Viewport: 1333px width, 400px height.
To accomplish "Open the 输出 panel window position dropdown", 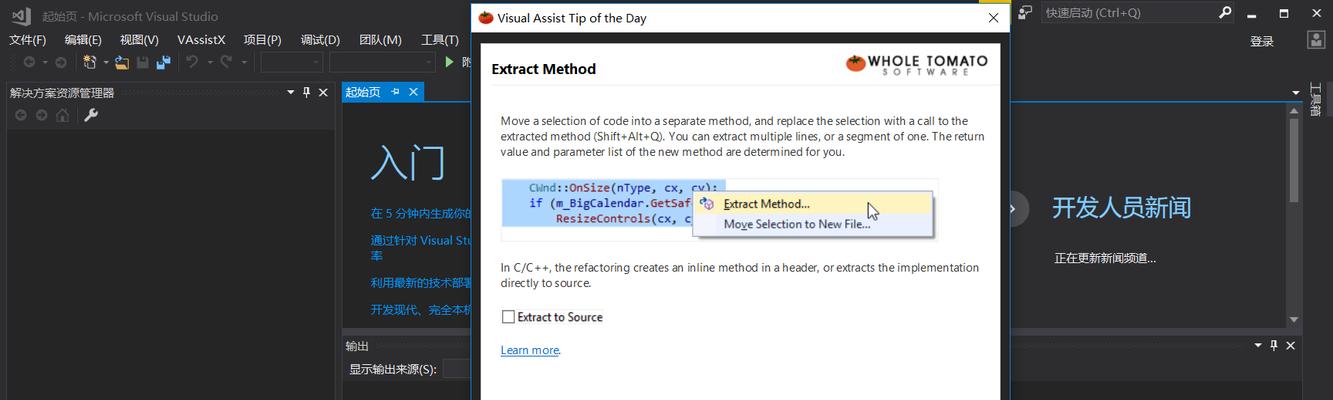I will coord(1258,345).
